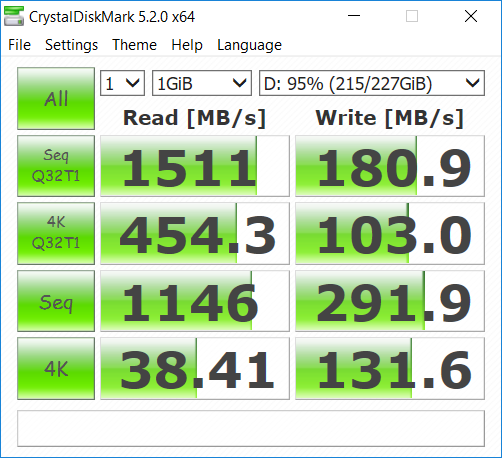Open the drive selector showing D: 95%
This screenshot has width=502, height=458.
click(372, 83)
